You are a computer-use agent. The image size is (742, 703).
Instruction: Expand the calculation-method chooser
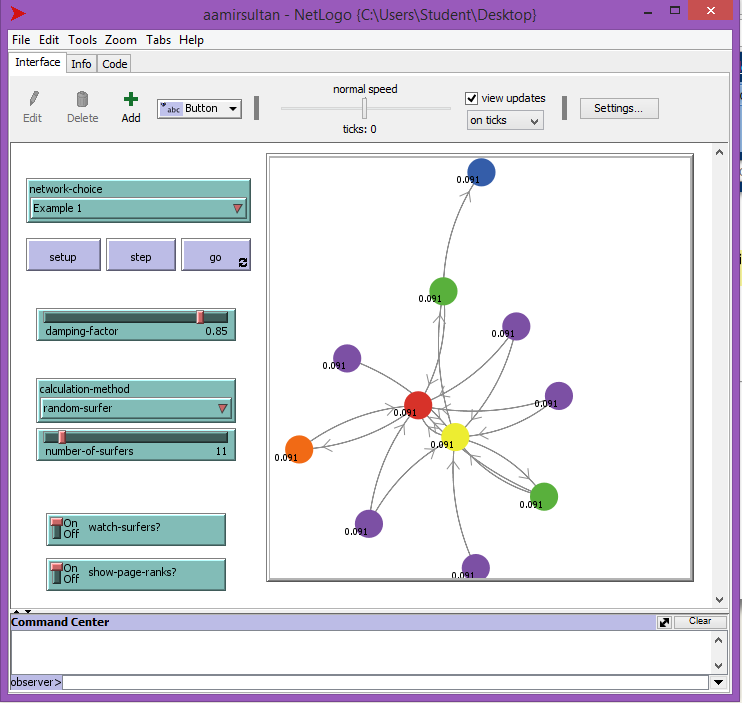tap(136, 408)
